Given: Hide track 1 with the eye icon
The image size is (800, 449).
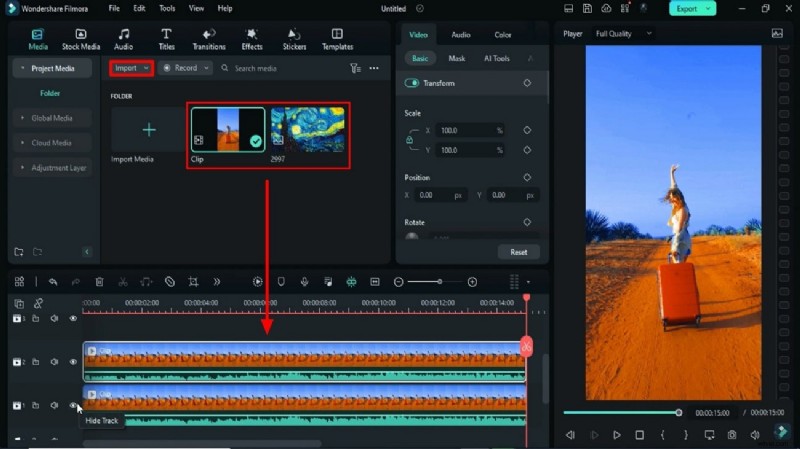Looking at the screenshot, I should click(x=73, y=405).
